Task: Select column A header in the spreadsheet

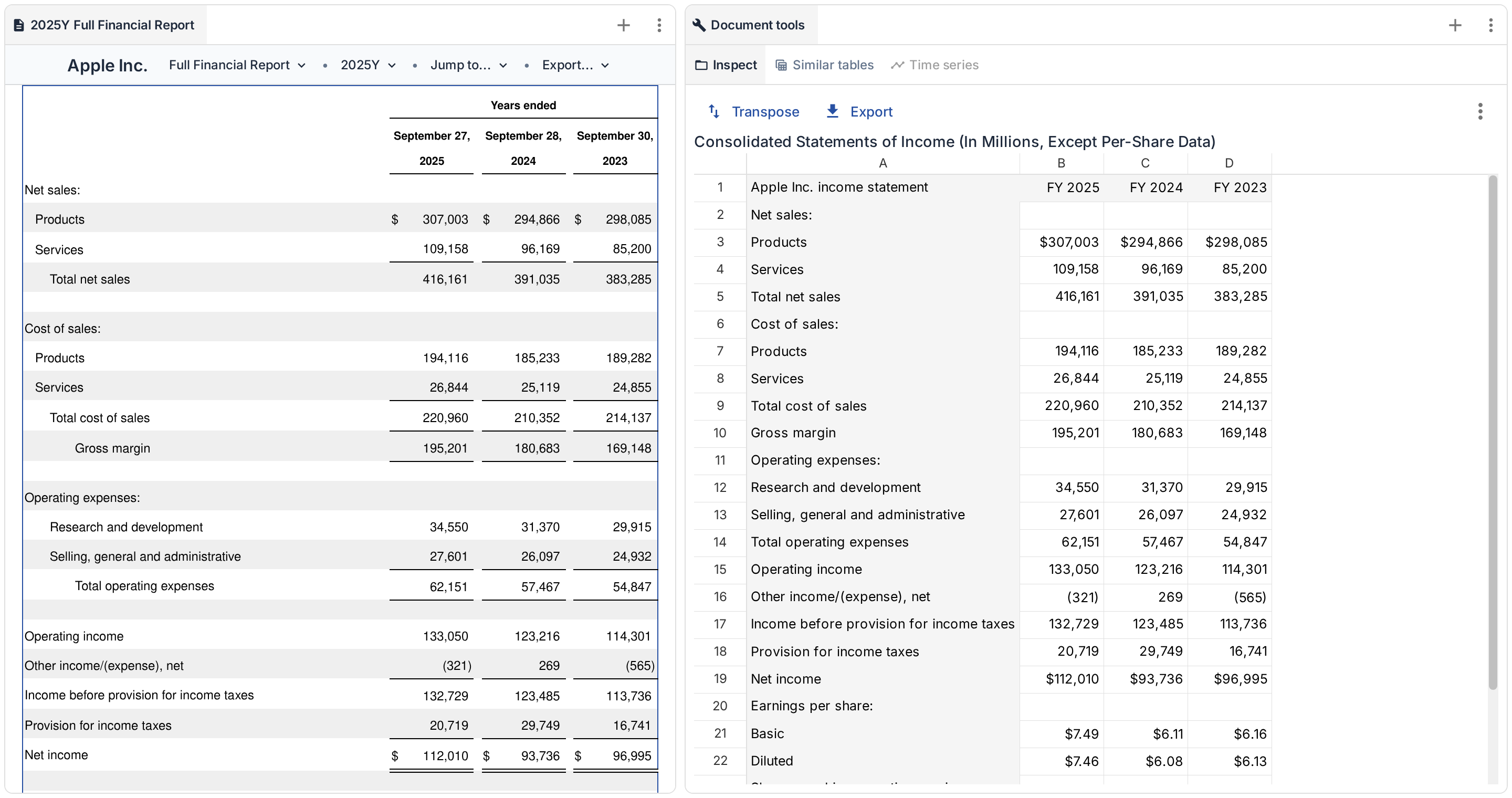Action: (x=883, y=163)
